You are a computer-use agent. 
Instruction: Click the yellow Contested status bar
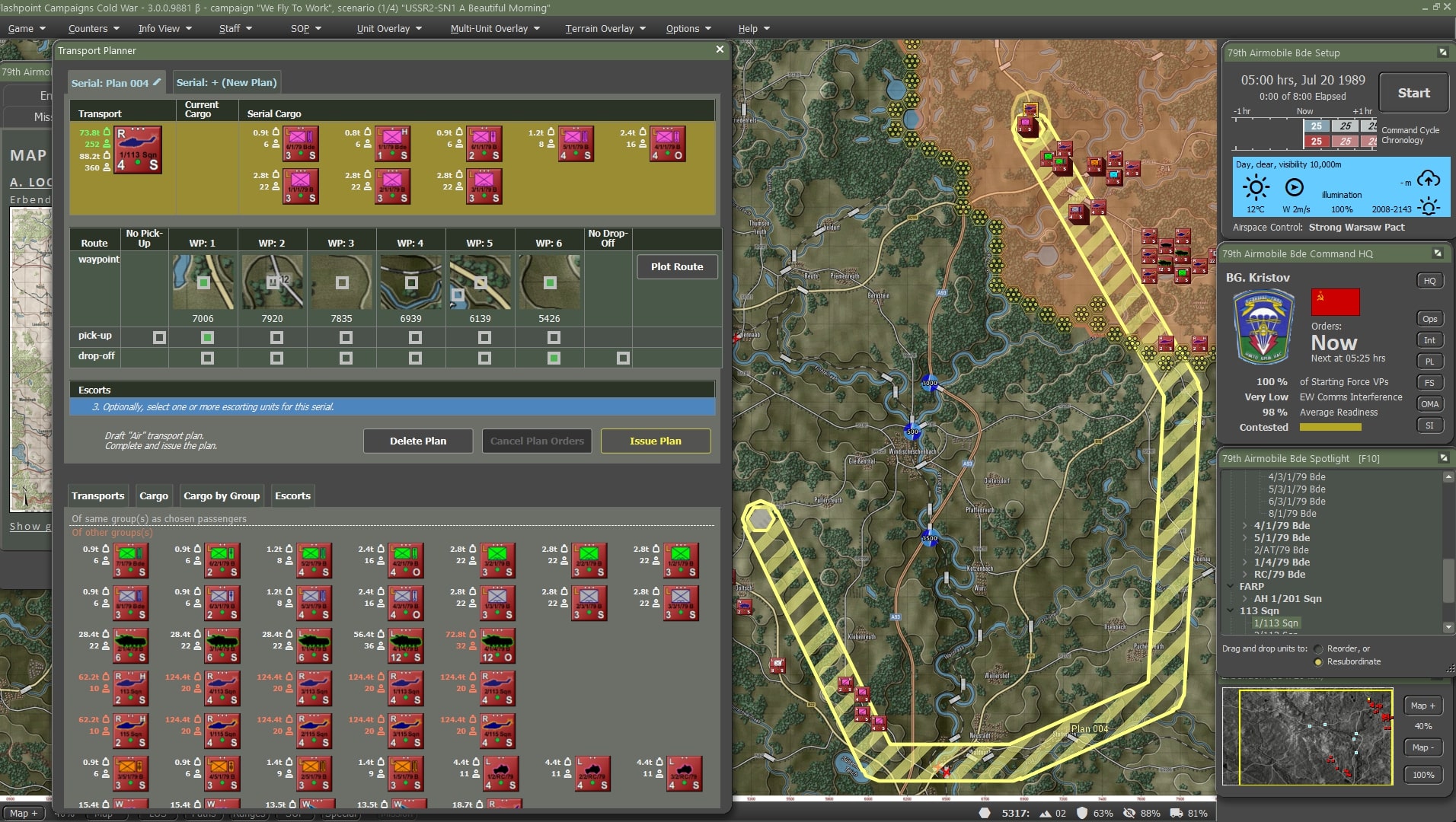pyautogui.click(x=1330, y=428)
